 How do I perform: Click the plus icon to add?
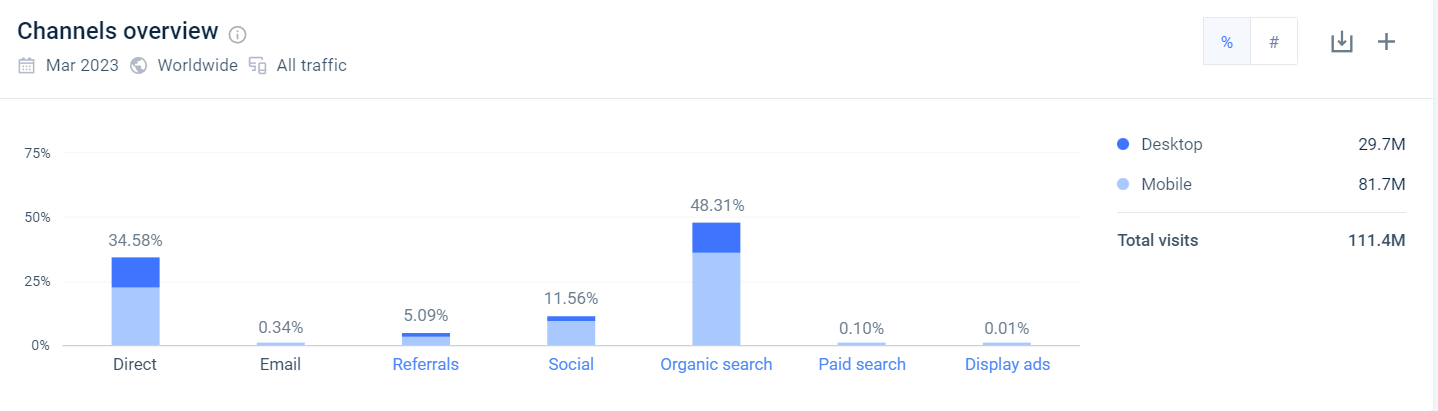tap(1386, 42)
